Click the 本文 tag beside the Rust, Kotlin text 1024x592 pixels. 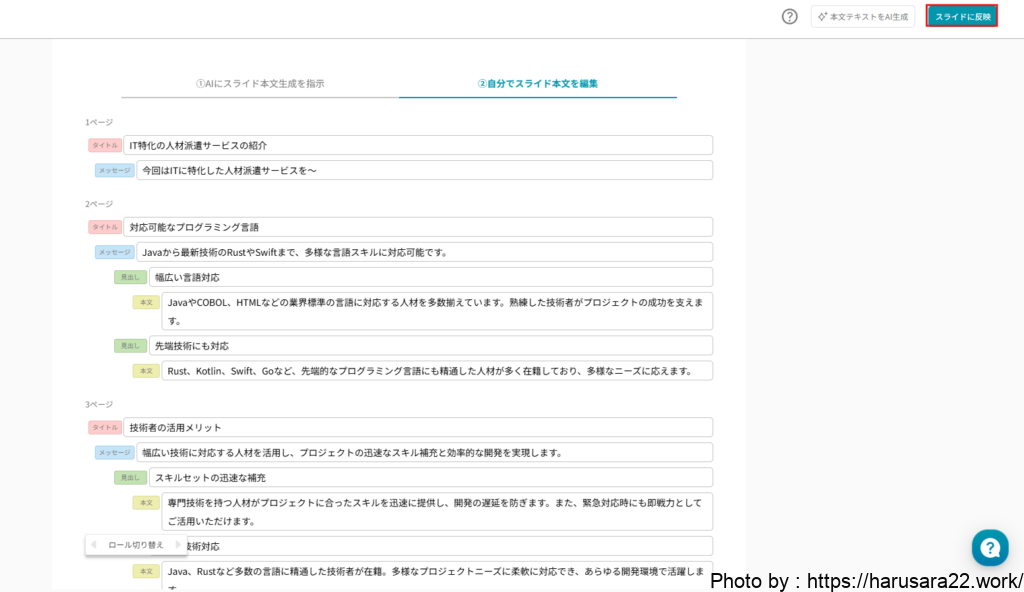pyautogui.click(x=146, y=371)
